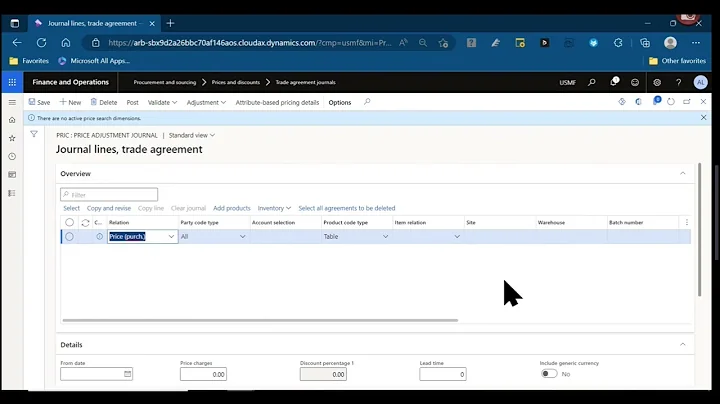Screen dimensions: 720x404
Task: Open the grid column options ellipsis
Action: click(x=686, y=222)
